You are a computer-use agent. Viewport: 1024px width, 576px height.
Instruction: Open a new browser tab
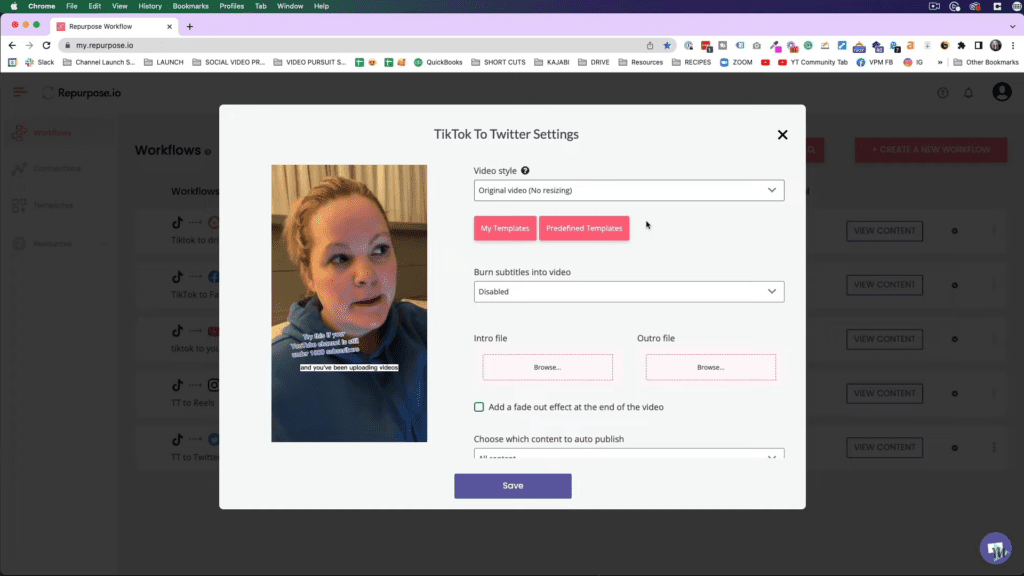(x=189, y=27)
